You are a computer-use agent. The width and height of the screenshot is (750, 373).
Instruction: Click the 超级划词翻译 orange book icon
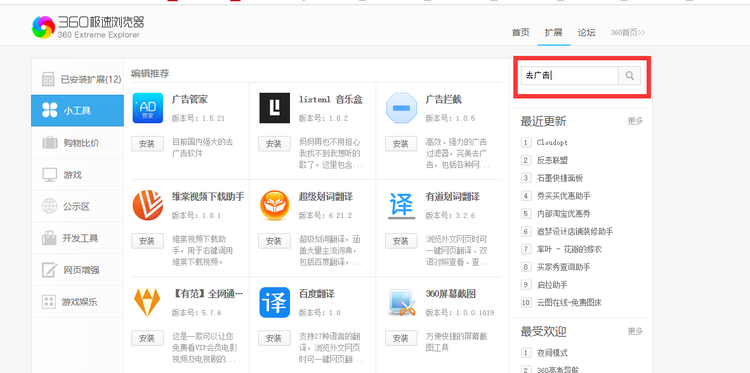[275, 205]
